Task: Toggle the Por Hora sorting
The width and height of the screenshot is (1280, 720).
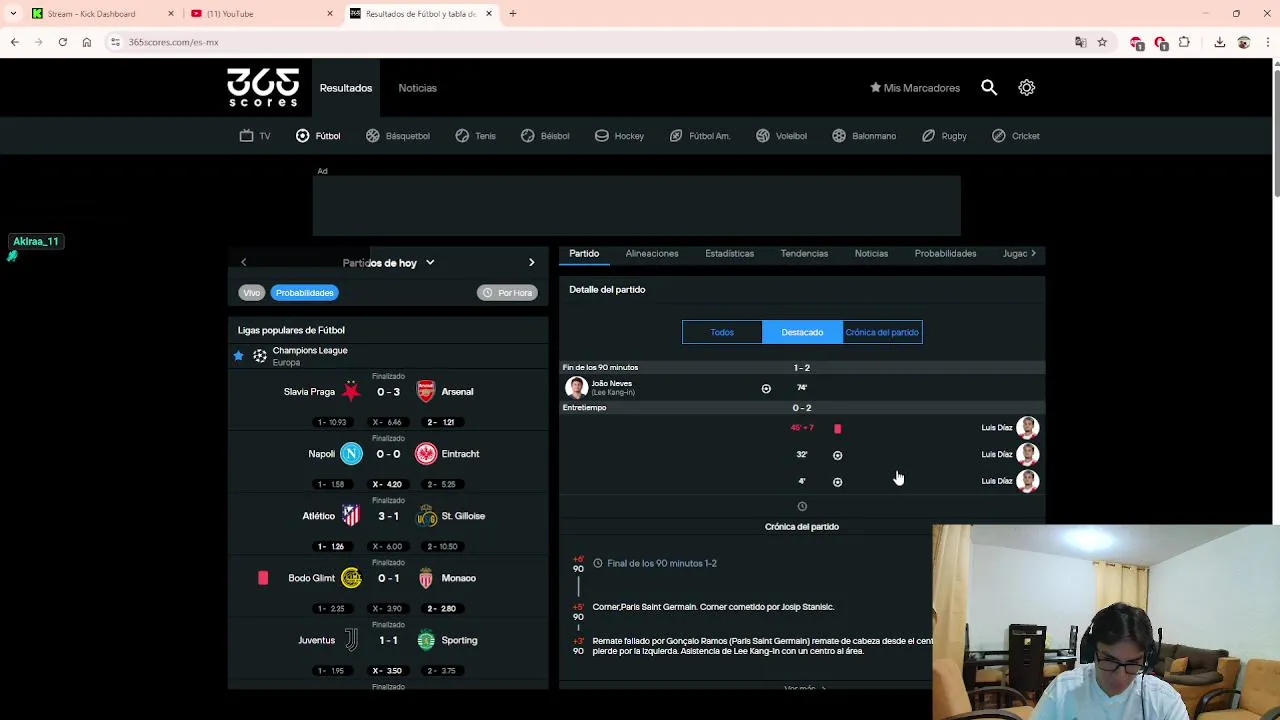Action: pos(508,293)
